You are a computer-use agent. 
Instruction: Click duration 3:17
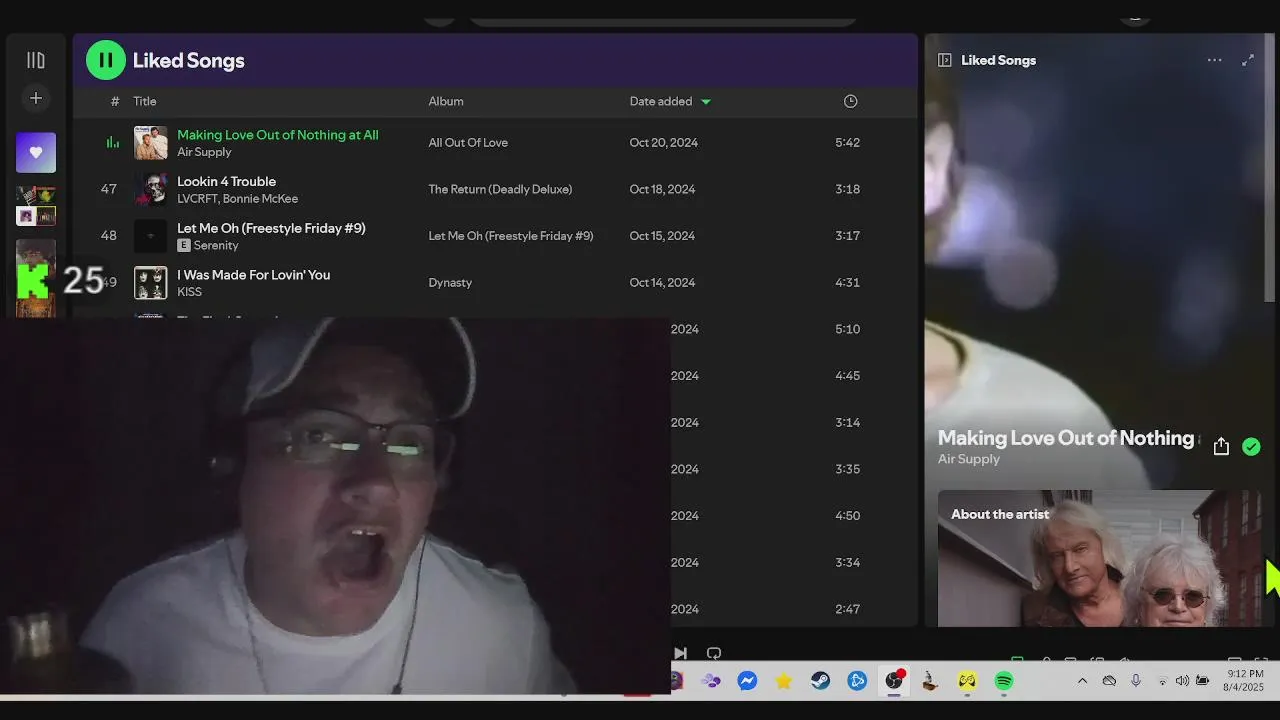click(847, 236)
